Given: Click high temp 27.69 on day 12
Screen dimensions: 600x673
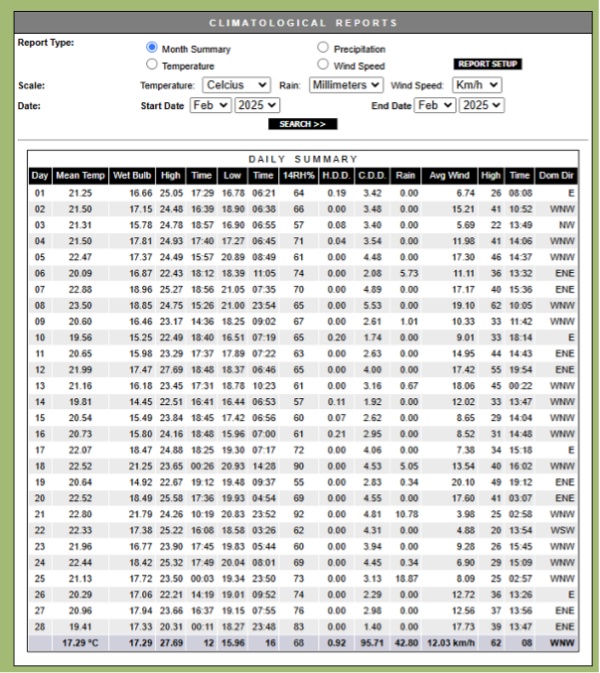Looking at the screenshot, I should click(171, 370).
